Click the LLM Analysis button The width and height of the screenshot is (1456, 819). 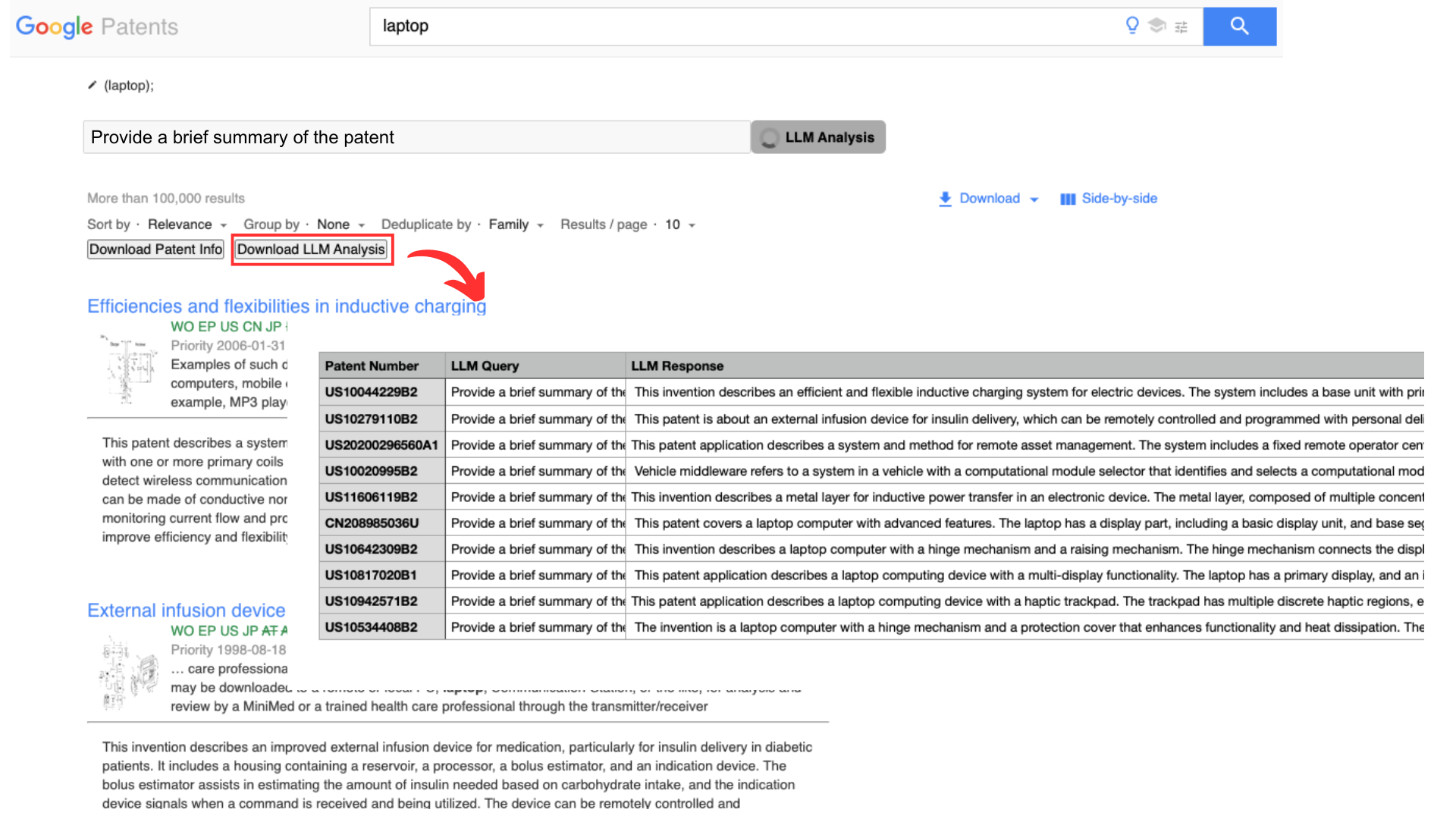(818, 137)
